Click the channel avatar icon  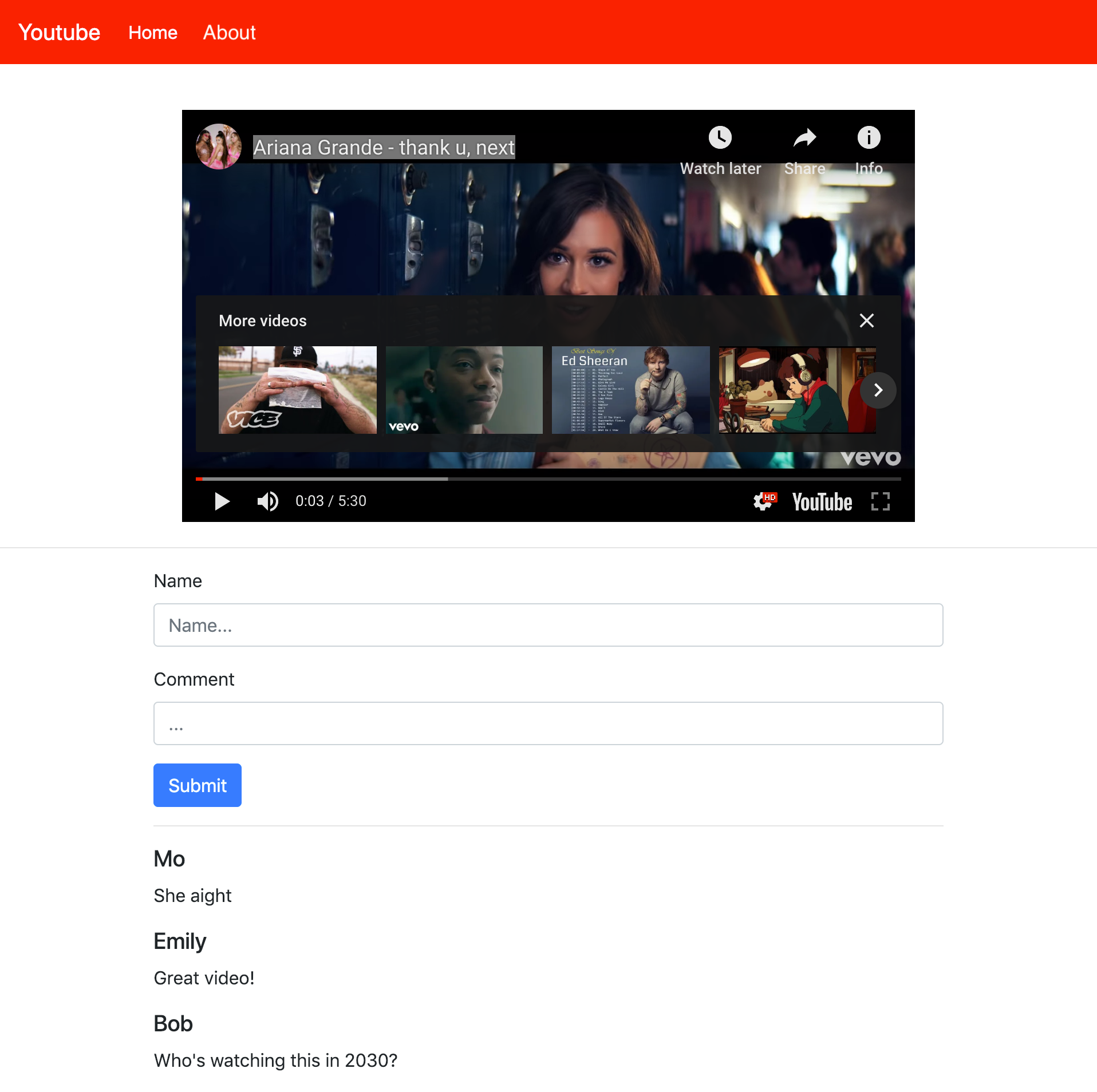(x=218, y=147)
